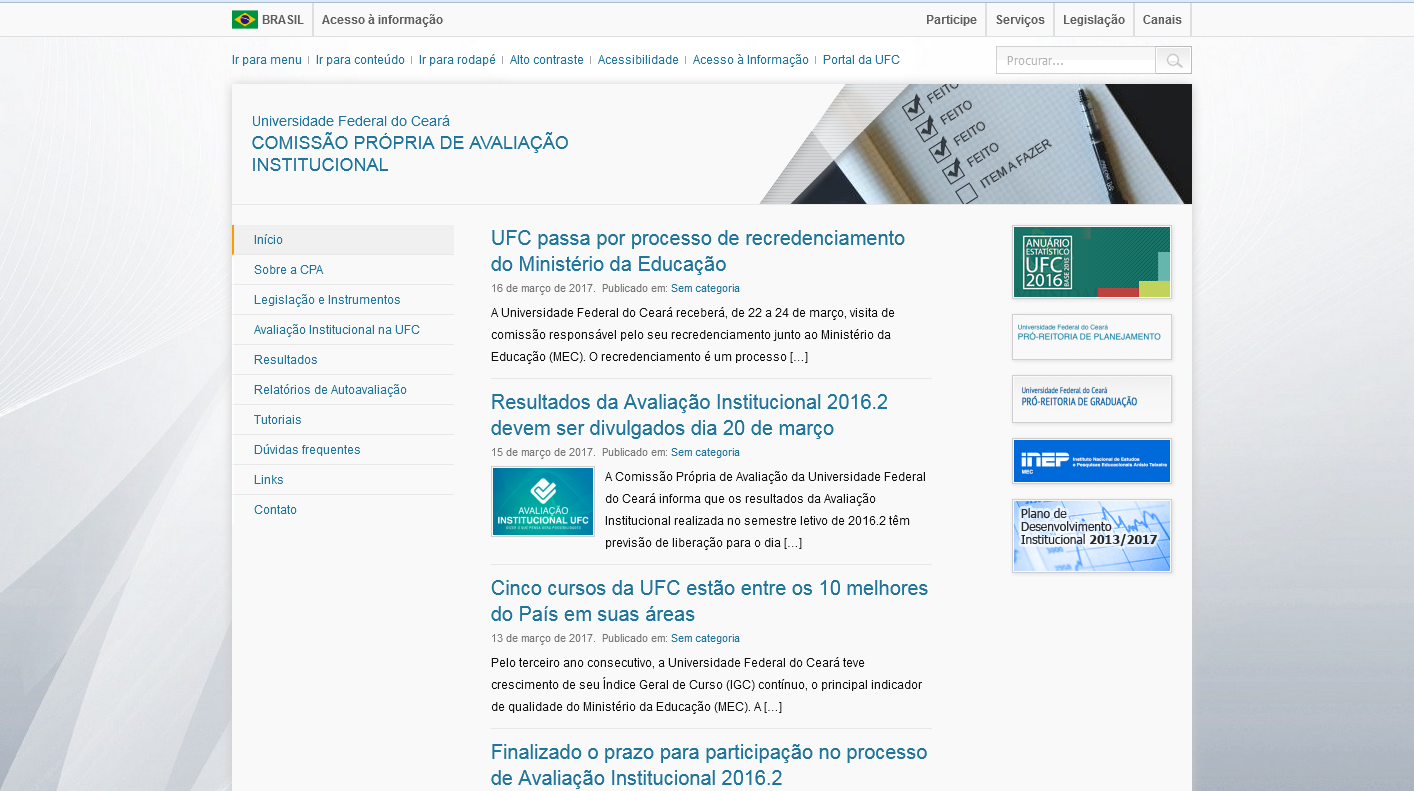Click the magnifying glass search button
The image size is (1414, 791).
click(1174, 61)
